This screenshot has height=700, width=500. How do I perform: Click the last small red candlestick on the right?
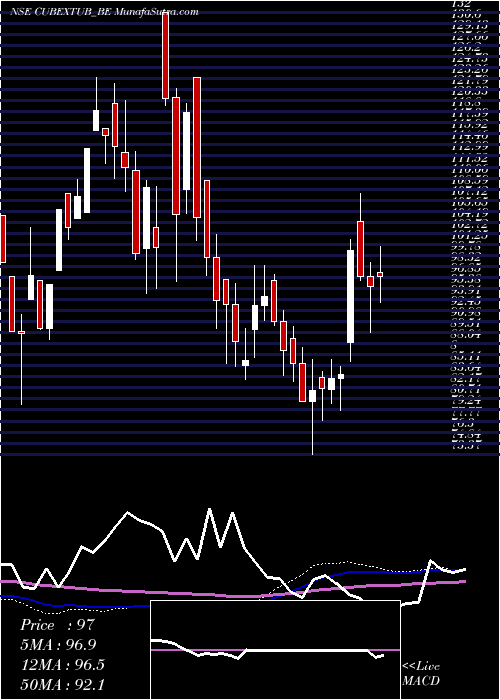pyautogui.click(x=380, y=274)
